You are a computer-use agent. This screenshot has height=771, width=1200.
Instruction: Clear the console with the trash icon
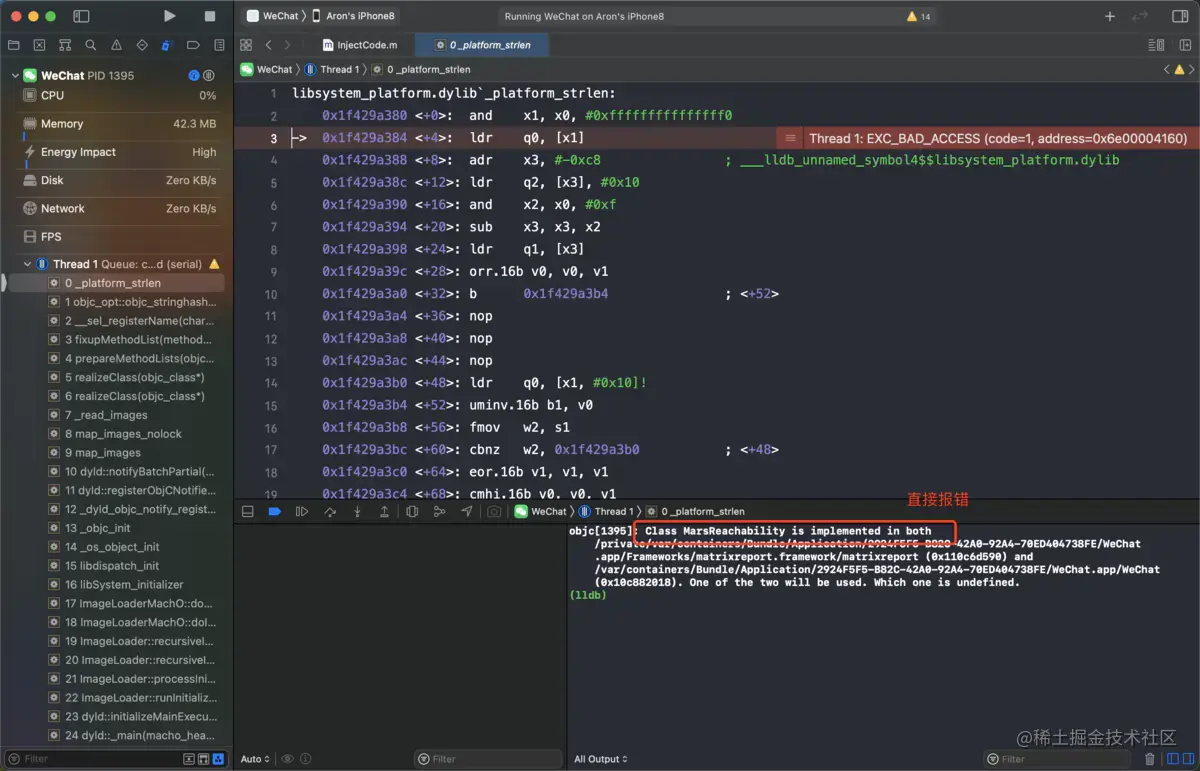pyautogui.click(x=1149, y=759)
